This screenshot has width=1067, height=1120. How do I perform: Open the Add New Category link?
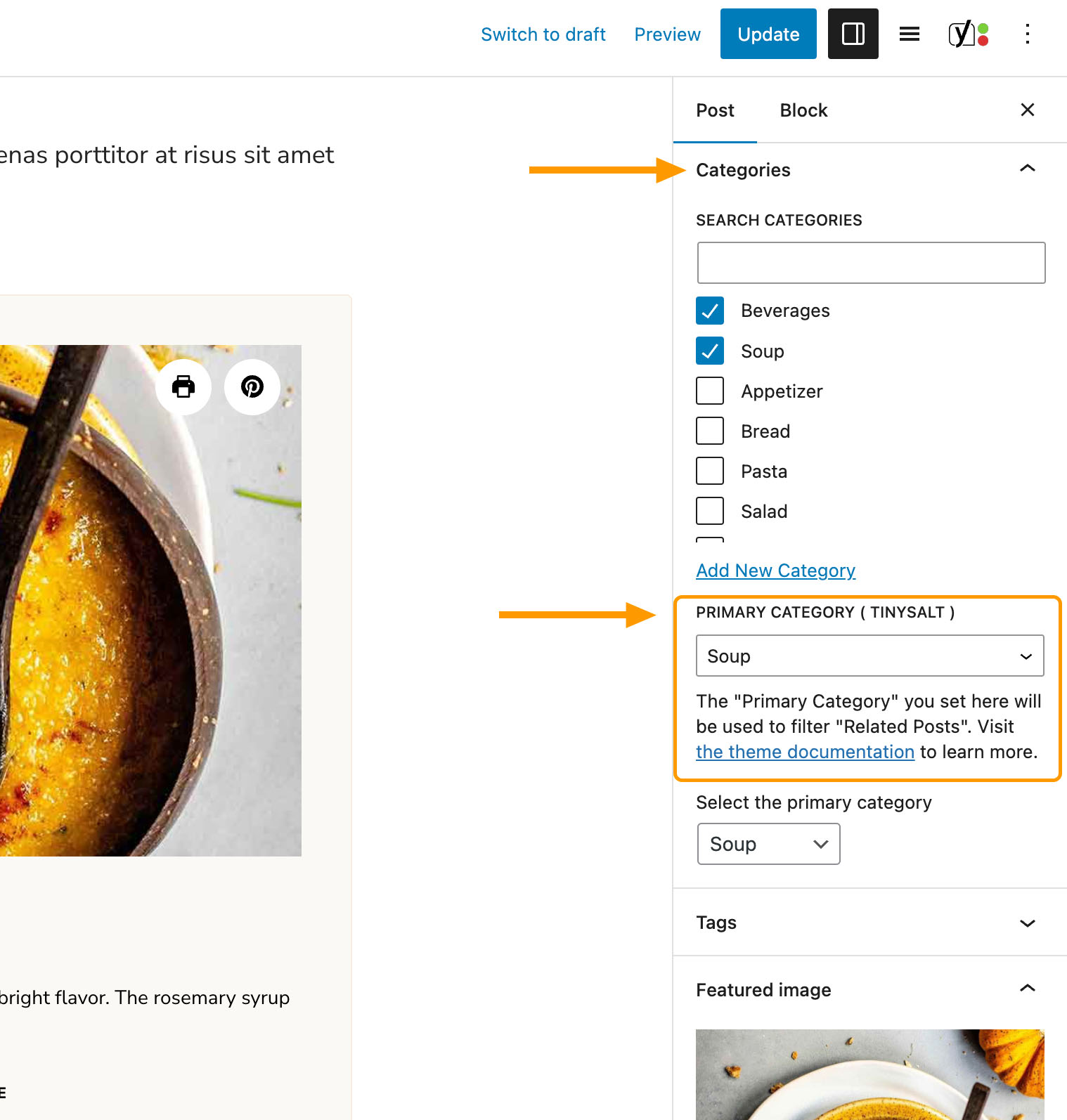tap(775, 570)
